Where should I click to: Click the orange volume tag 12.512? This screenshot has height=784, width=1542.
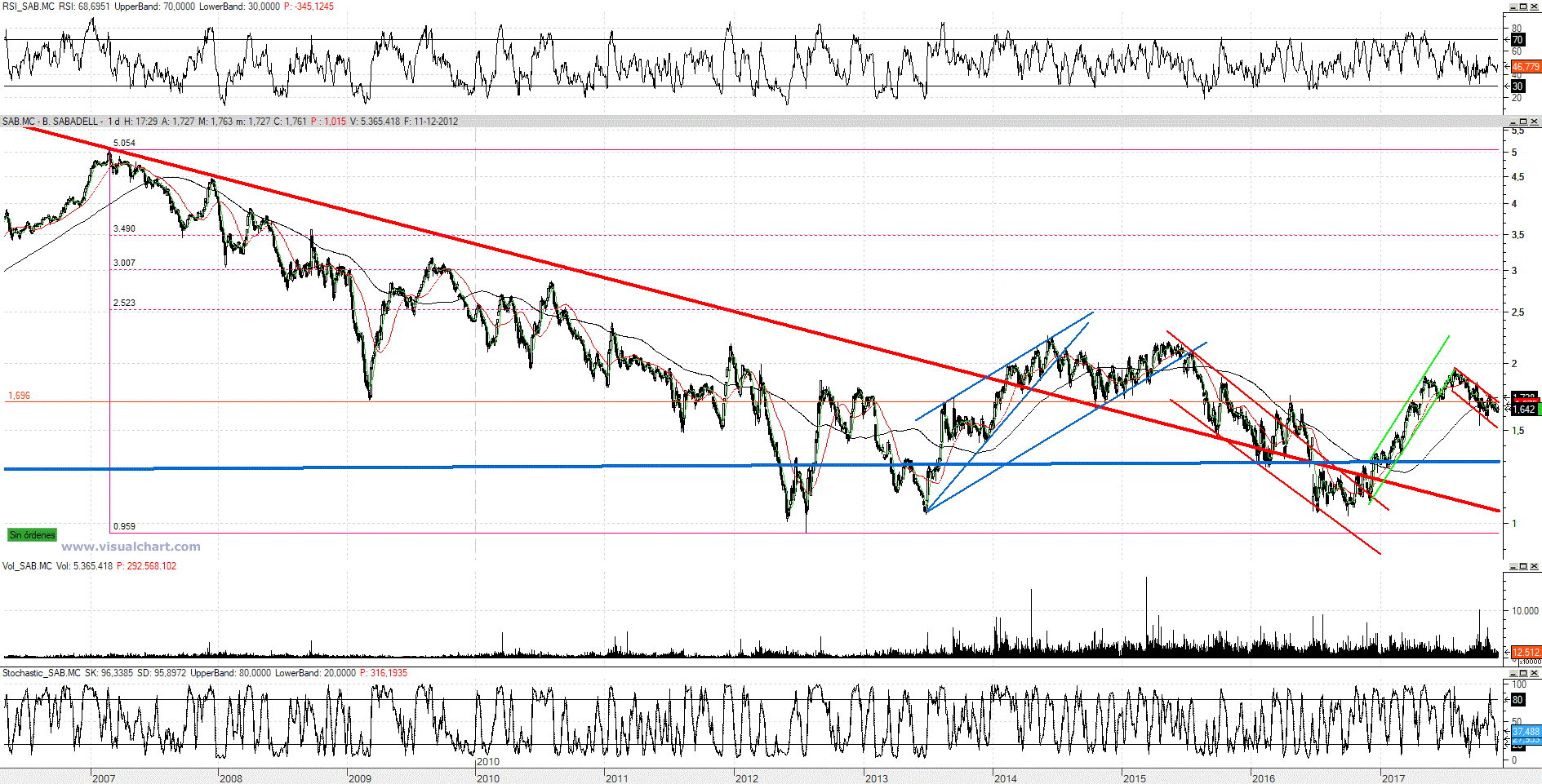point(1526,652)
